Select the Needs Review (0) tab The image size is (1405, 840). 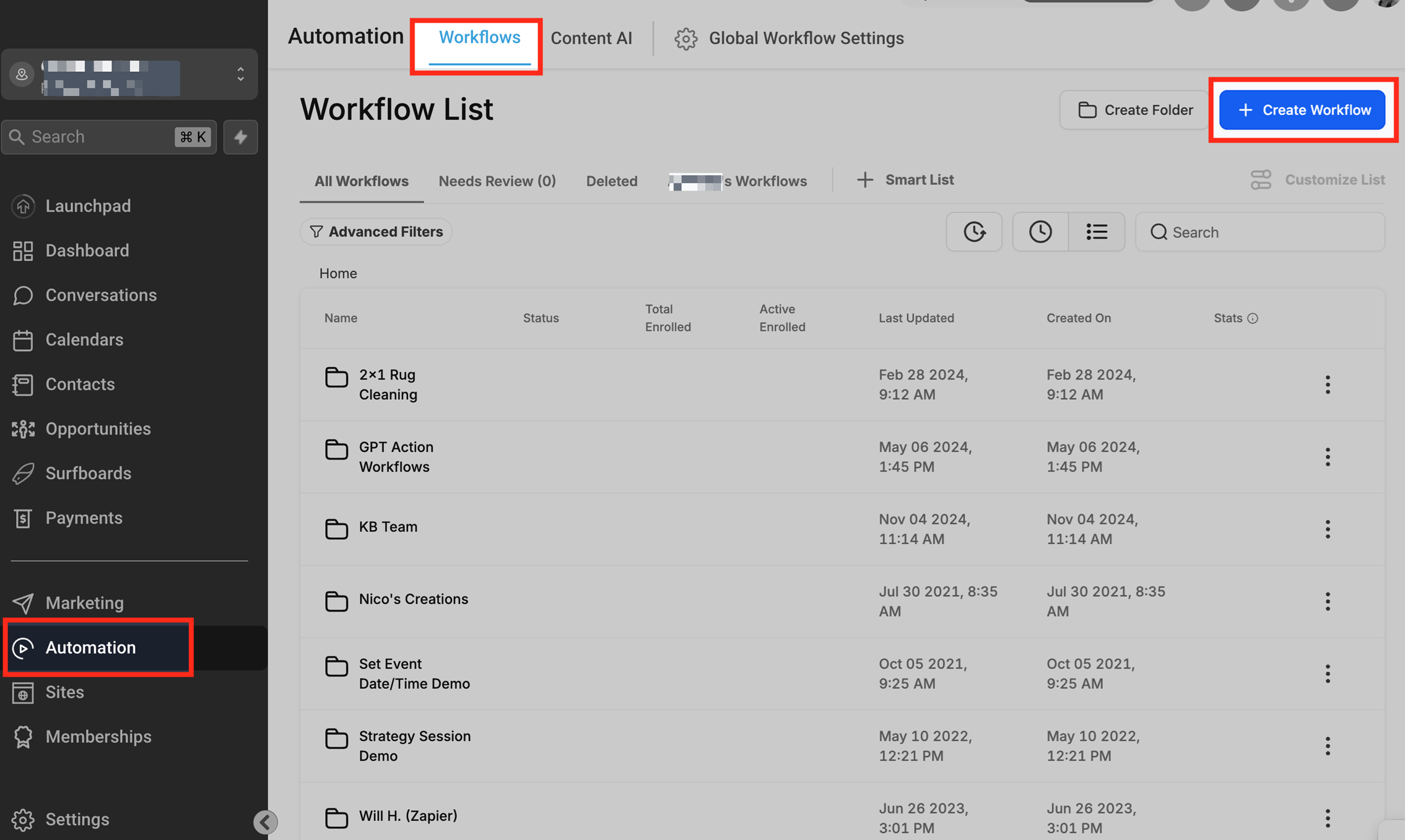(x=497, y=181)
